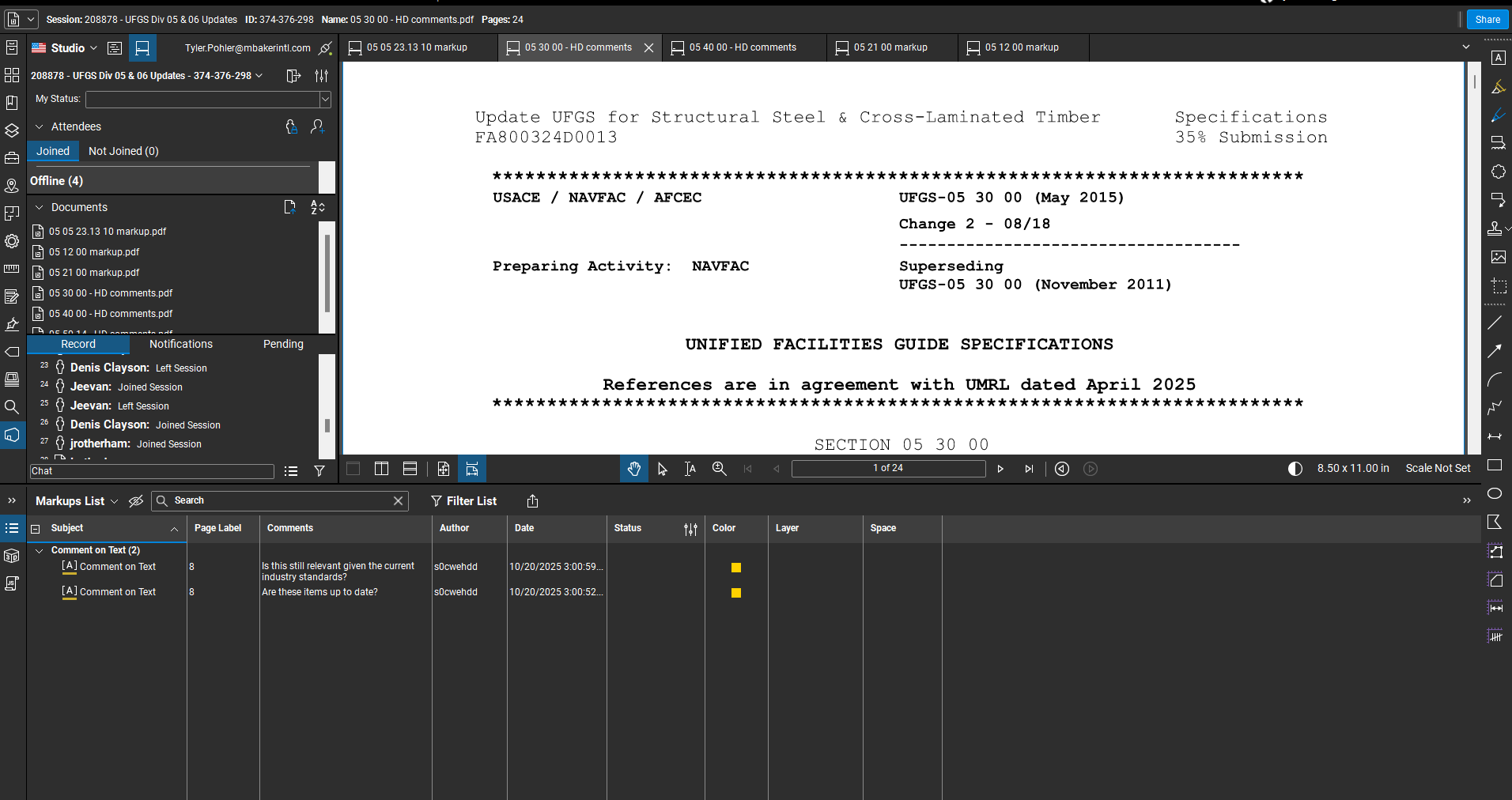Open the Notifications tab
Viewport: 1512px width, 800px height.
click(180, 344)
